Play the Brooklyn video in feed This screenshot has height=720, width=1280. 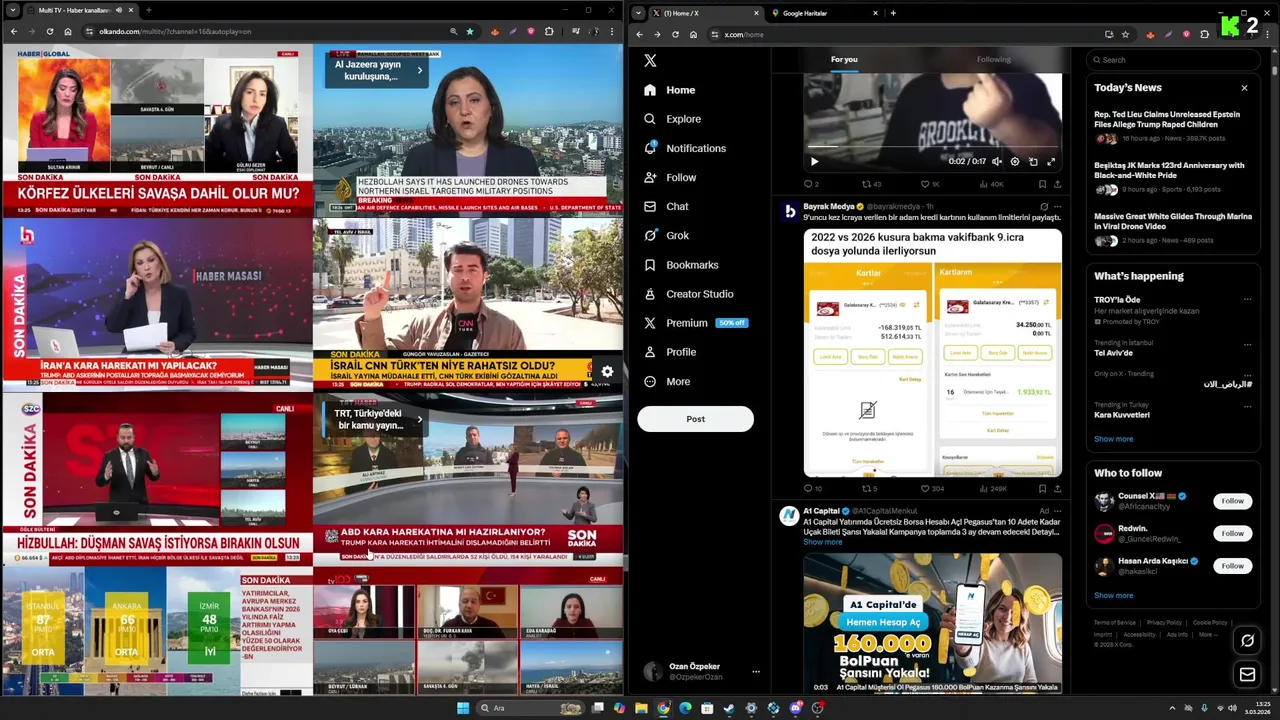point(814,161)
